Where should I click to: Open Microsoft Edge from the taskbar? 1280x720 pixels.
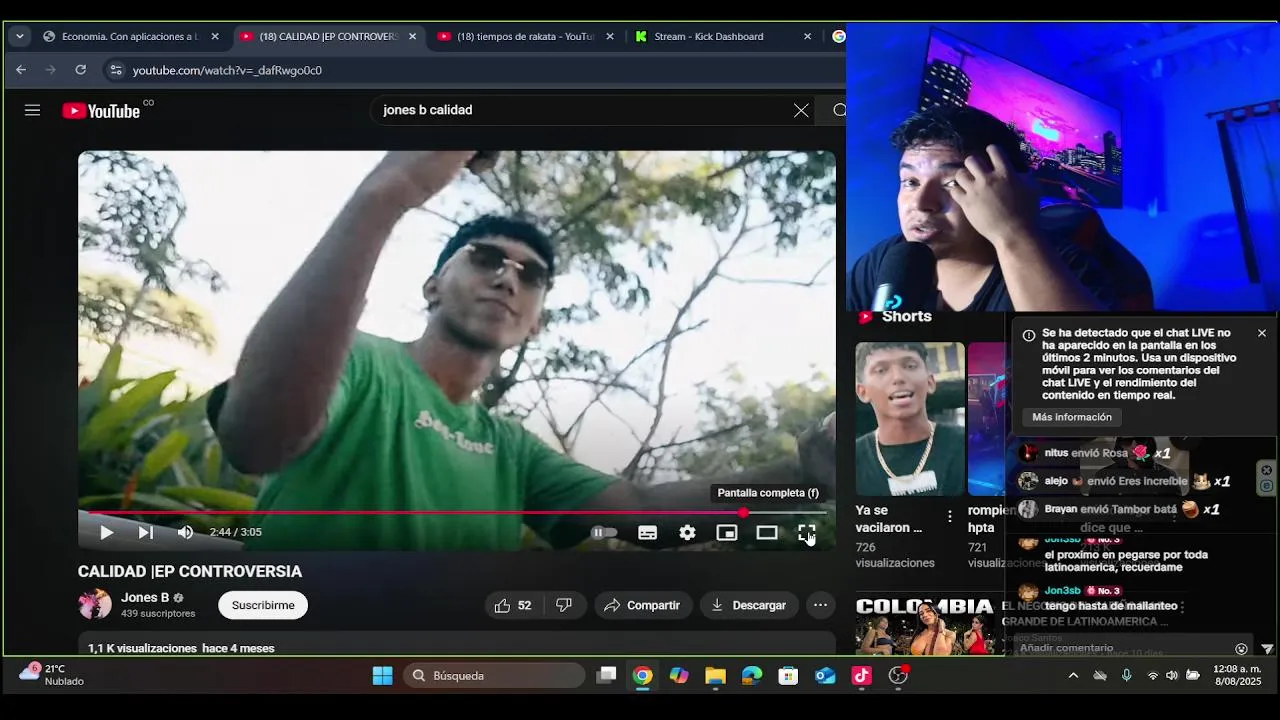[x=752, y=676]
